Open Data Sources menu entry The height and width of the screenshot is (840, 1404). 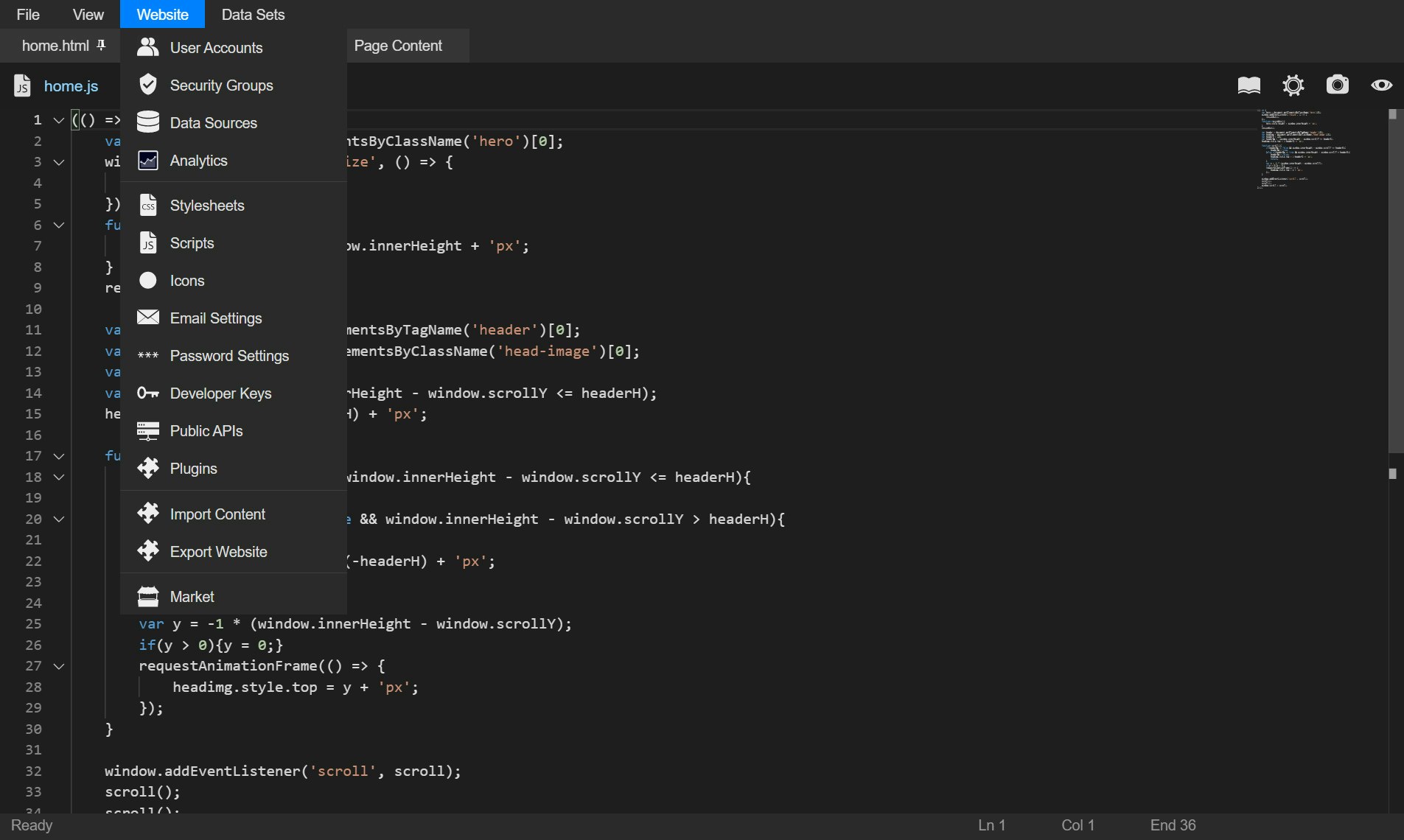pos(234,122)
